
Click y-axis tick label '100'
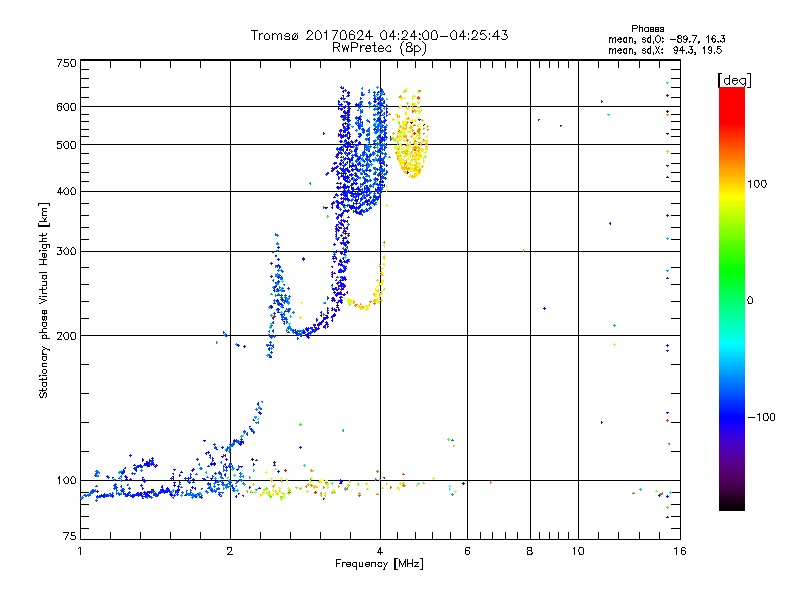click(x=67, y=481)
